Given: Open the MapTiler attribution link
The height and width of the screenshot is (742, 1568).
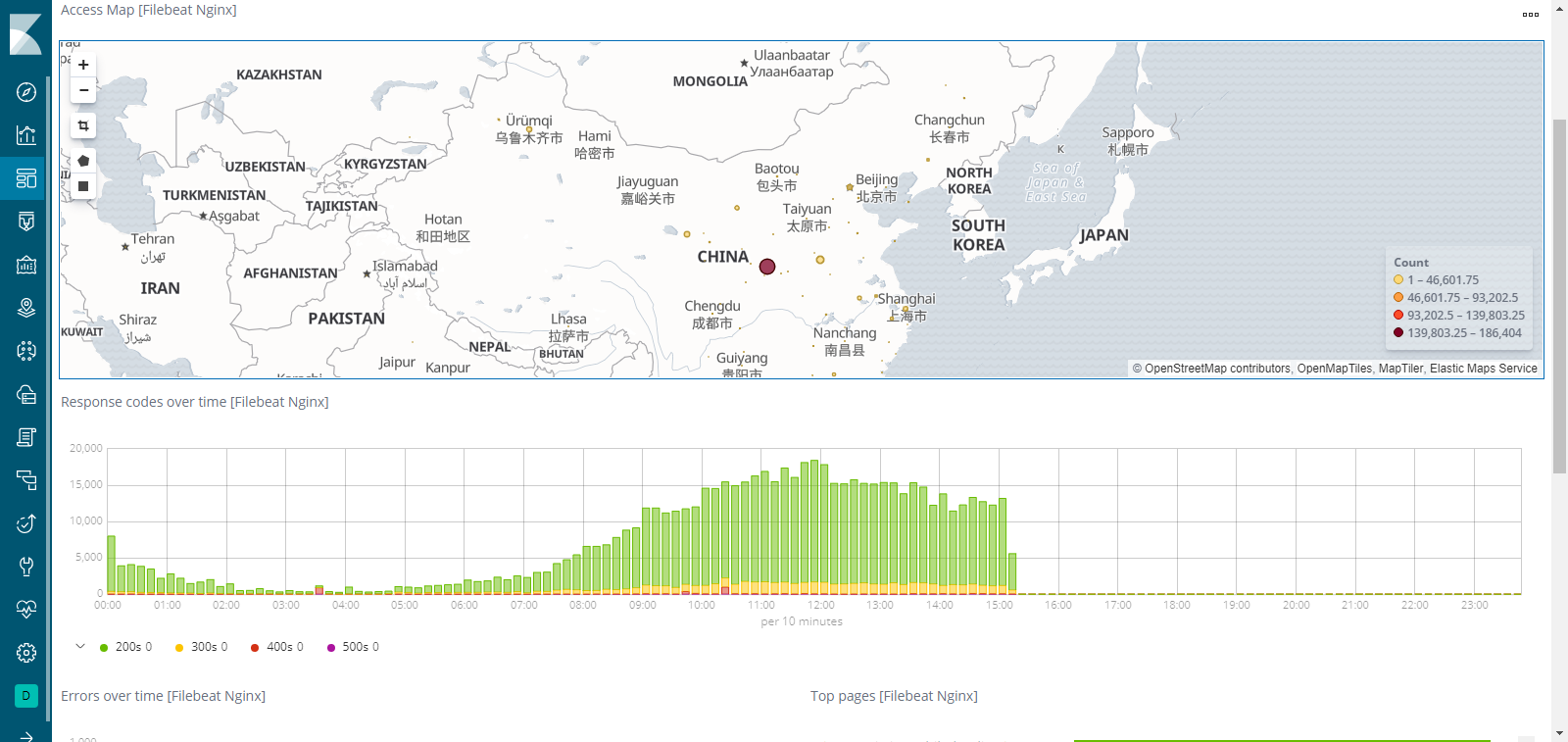Looking at the screenshot, I should click(1400, 369).
